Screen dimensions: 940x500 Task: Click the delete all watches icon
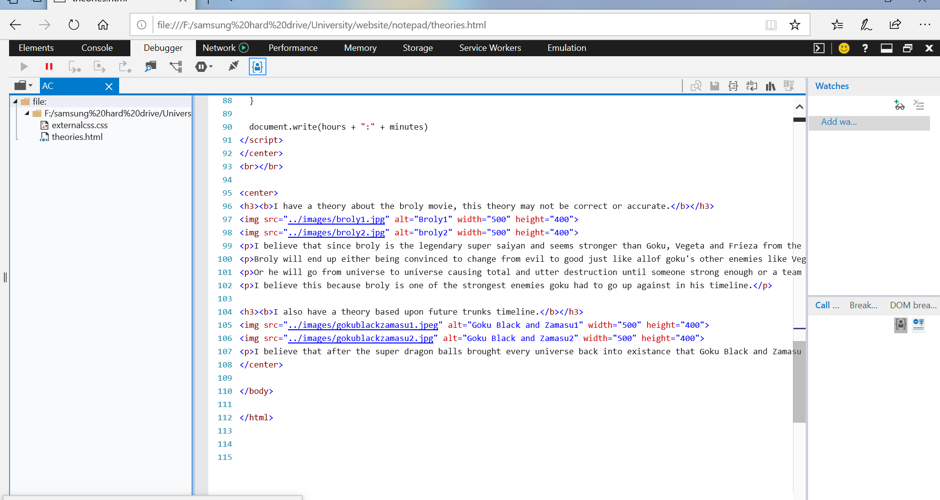pos(919,105)
